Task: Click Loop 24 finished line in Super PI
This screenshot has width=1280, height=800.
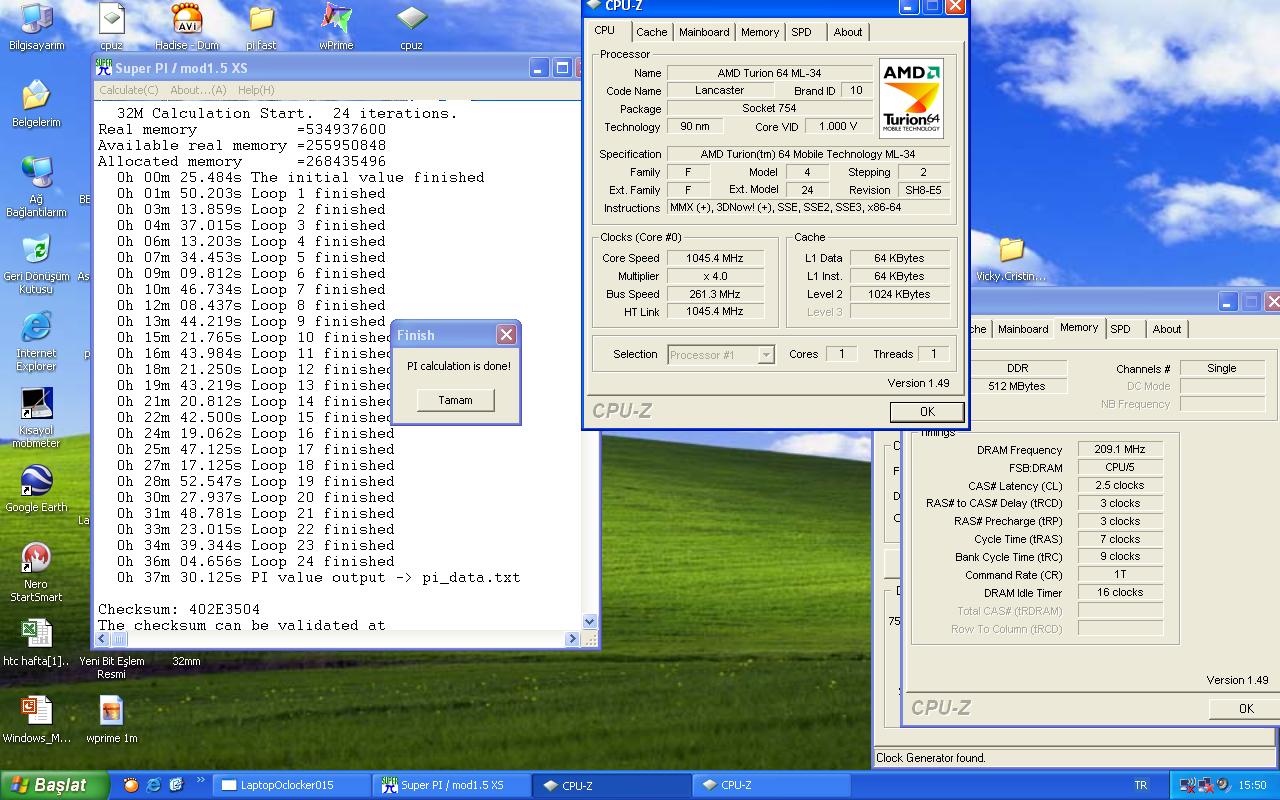Action: (255, 561)
